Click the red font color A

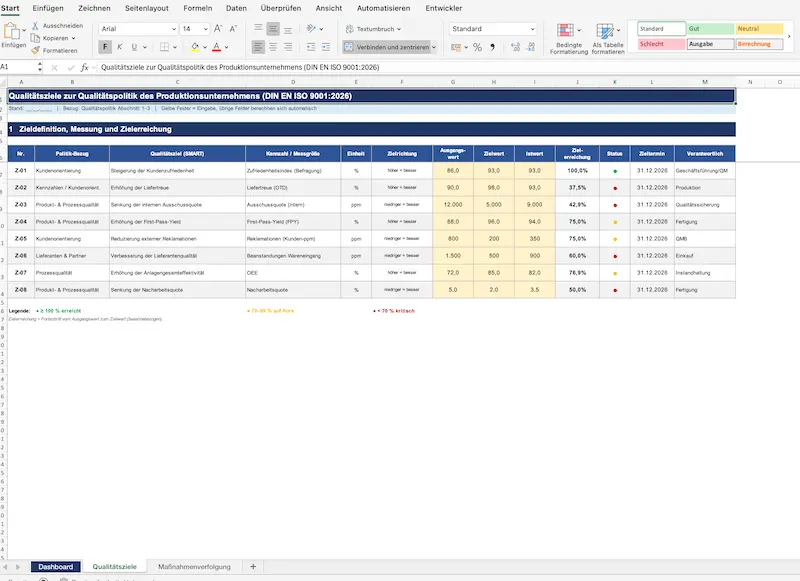216,47
